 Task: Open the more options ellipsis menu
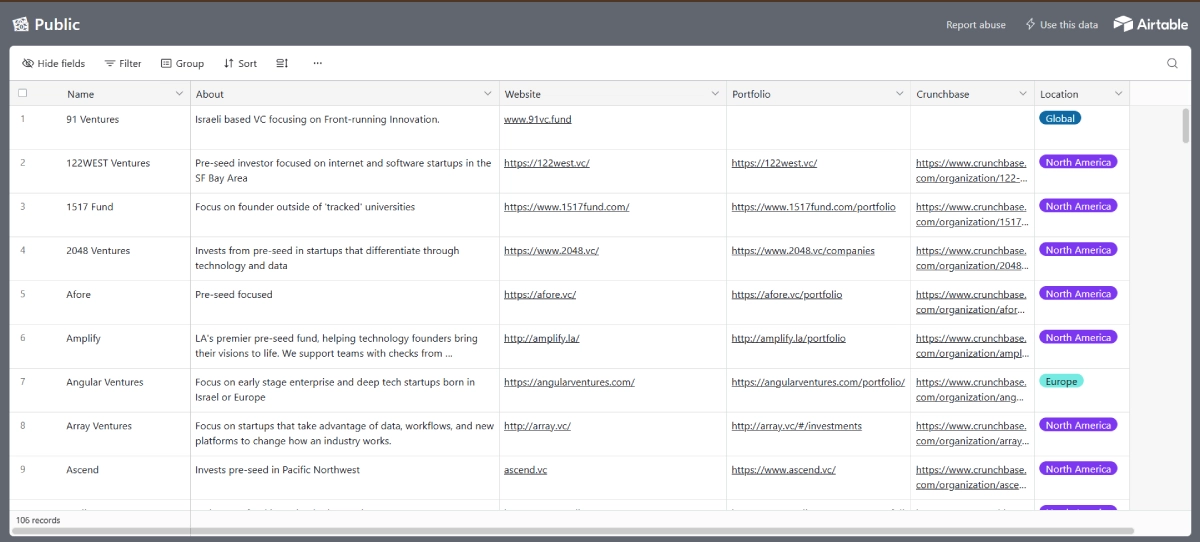317,63
